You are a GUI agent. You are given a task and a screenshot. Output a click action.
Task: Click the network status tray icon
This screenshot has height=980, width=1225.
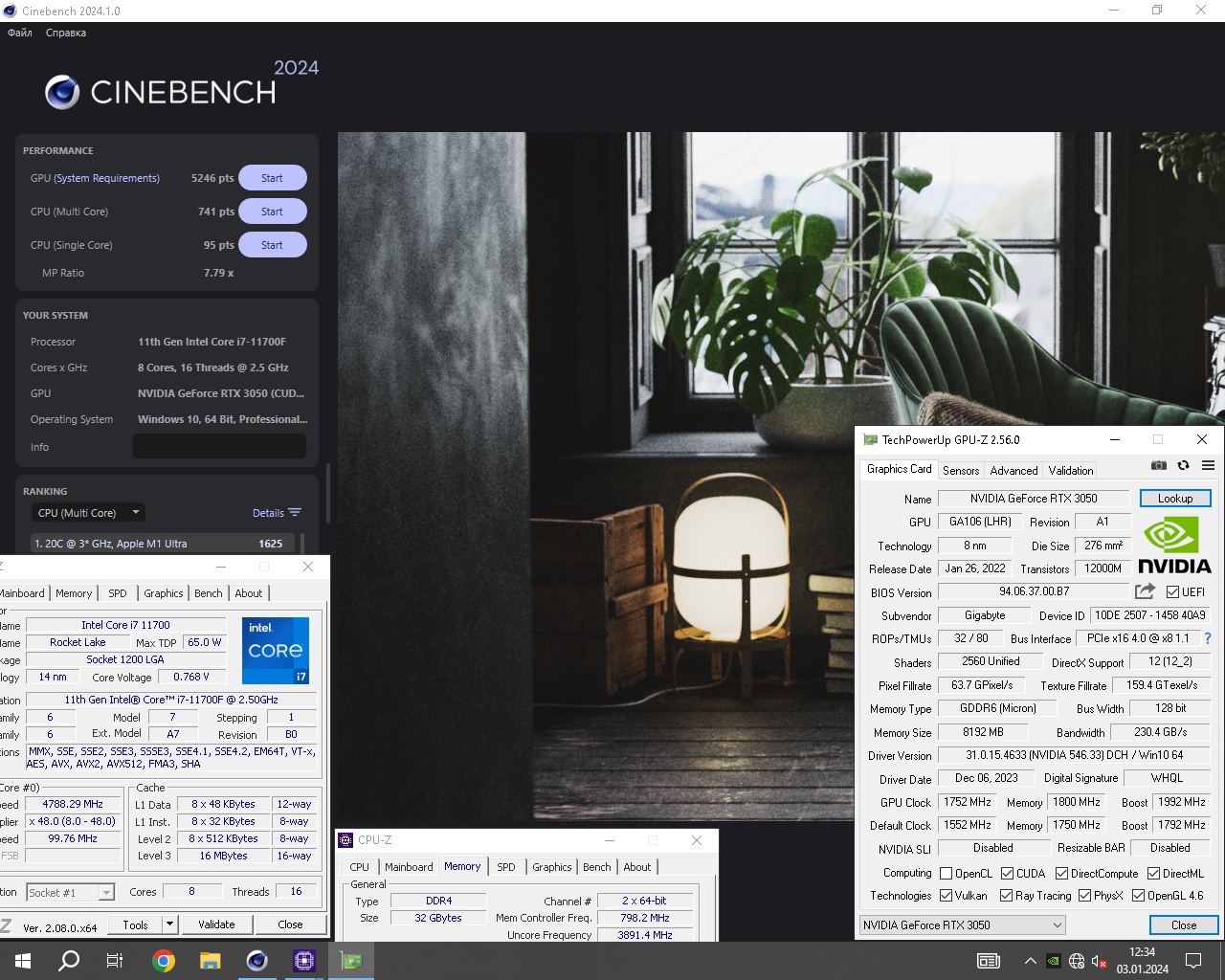(1077, 961)
